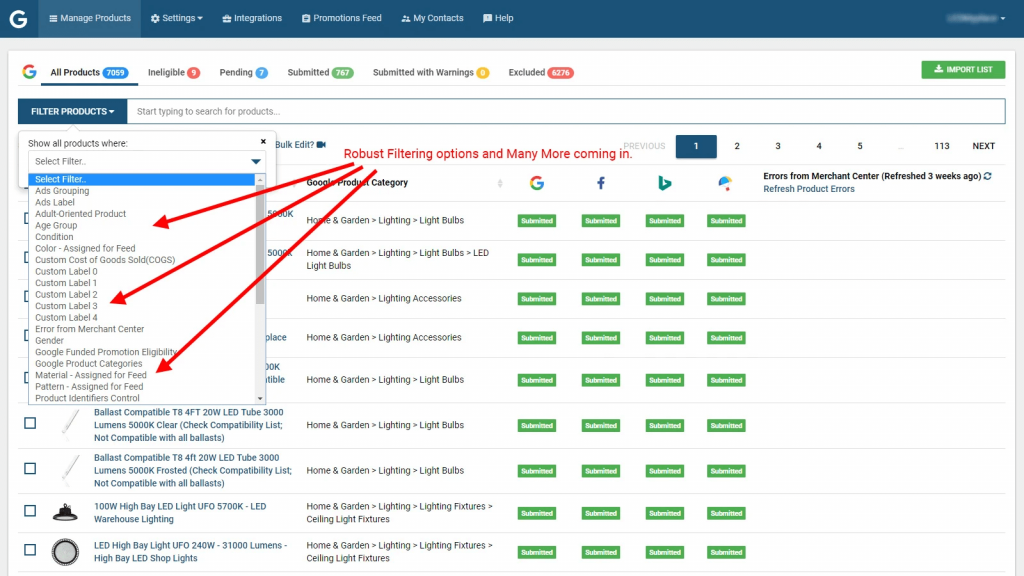Click the video camera icon next to Bulk Edit
The height and width of the screenshot is (576, 1024).
[322, 145]
